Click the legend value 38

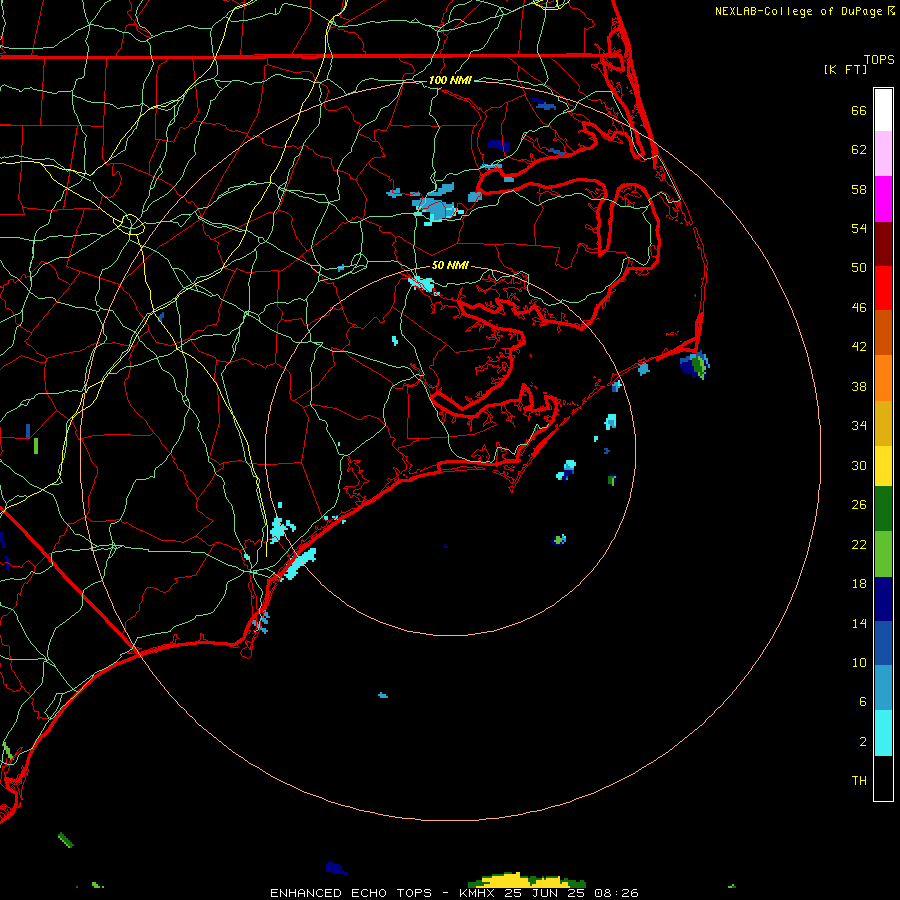click(859, 386)
